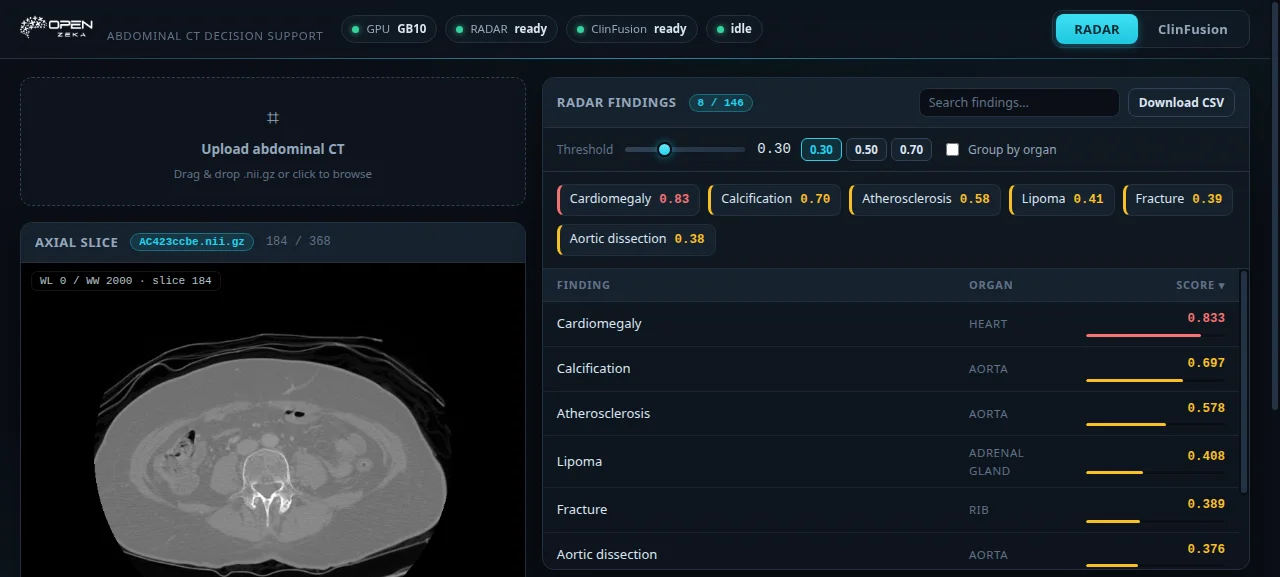The width and height of the screenshot is (1280, 577).
Task: Switch to the RADAR tab
Action: [x=1097, y=29]
